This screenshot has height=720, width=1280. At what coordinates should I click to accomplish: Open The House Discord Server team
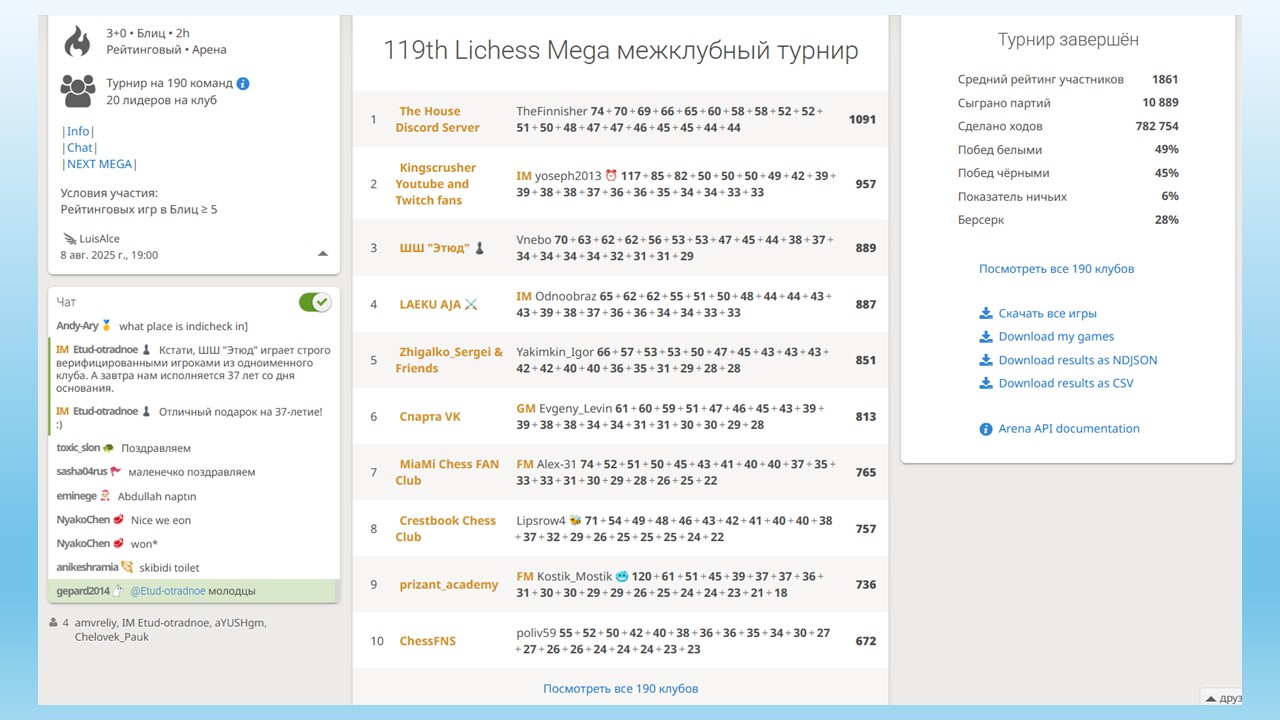[437, 120]
